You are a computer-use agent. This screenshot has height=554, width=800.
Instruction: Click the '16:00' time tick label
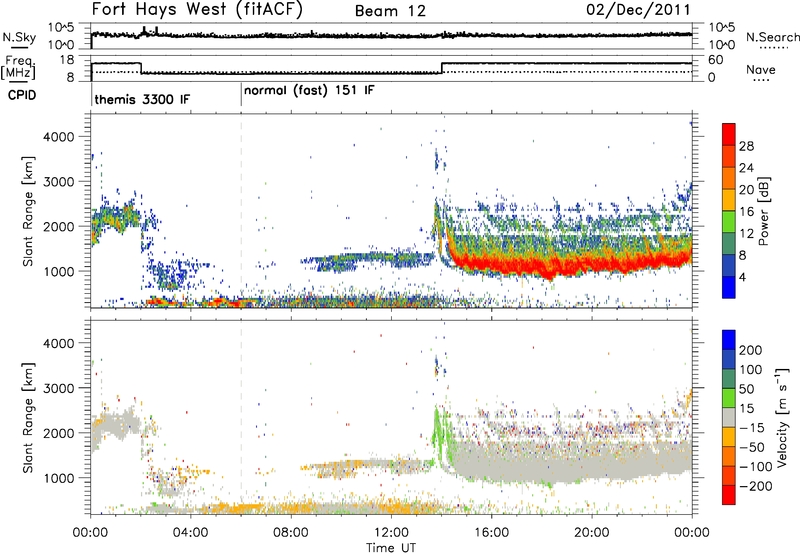(x=491, y=533)
